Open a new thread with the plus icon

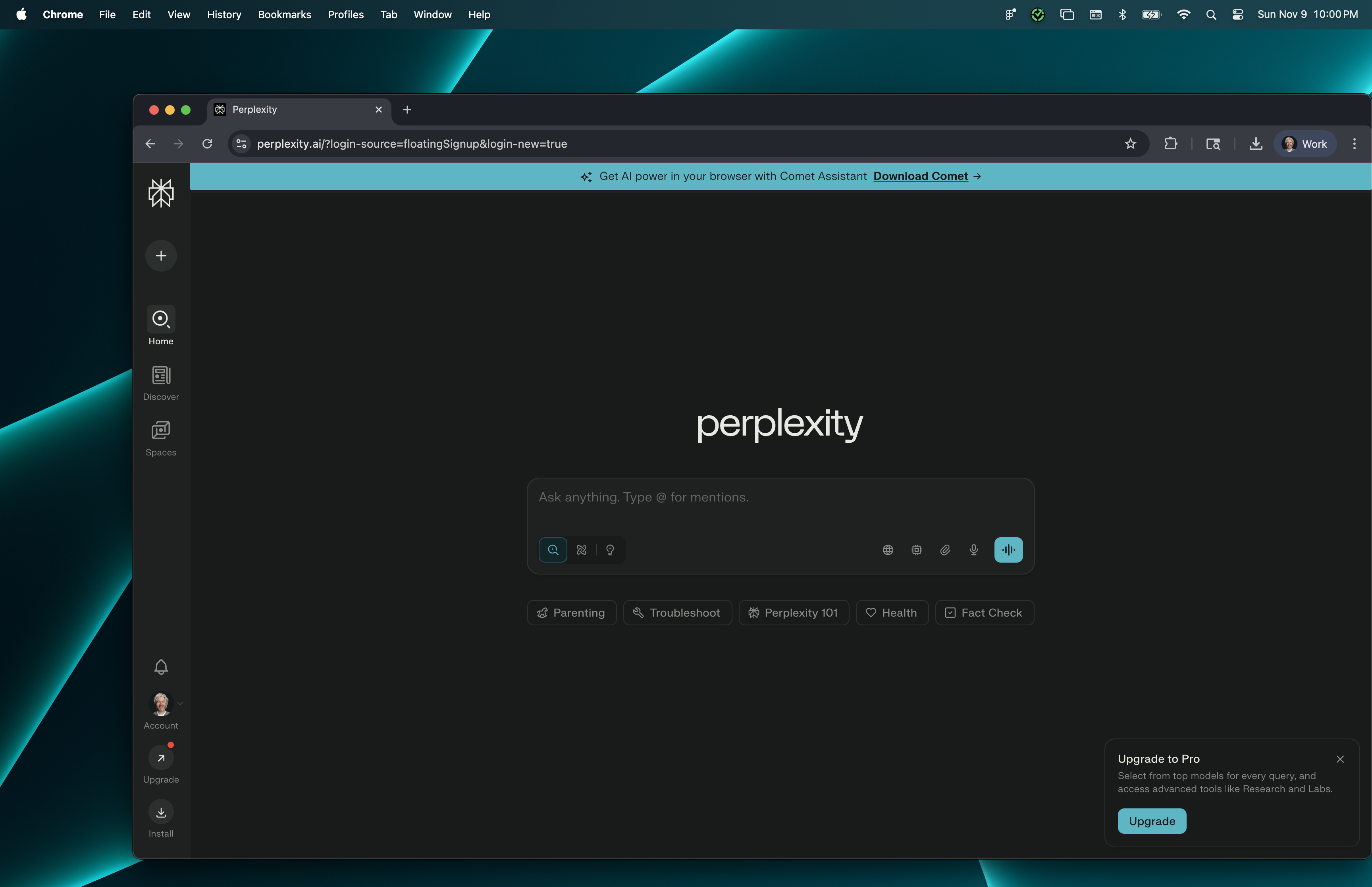pyautogui.click(x=161, y=255)
